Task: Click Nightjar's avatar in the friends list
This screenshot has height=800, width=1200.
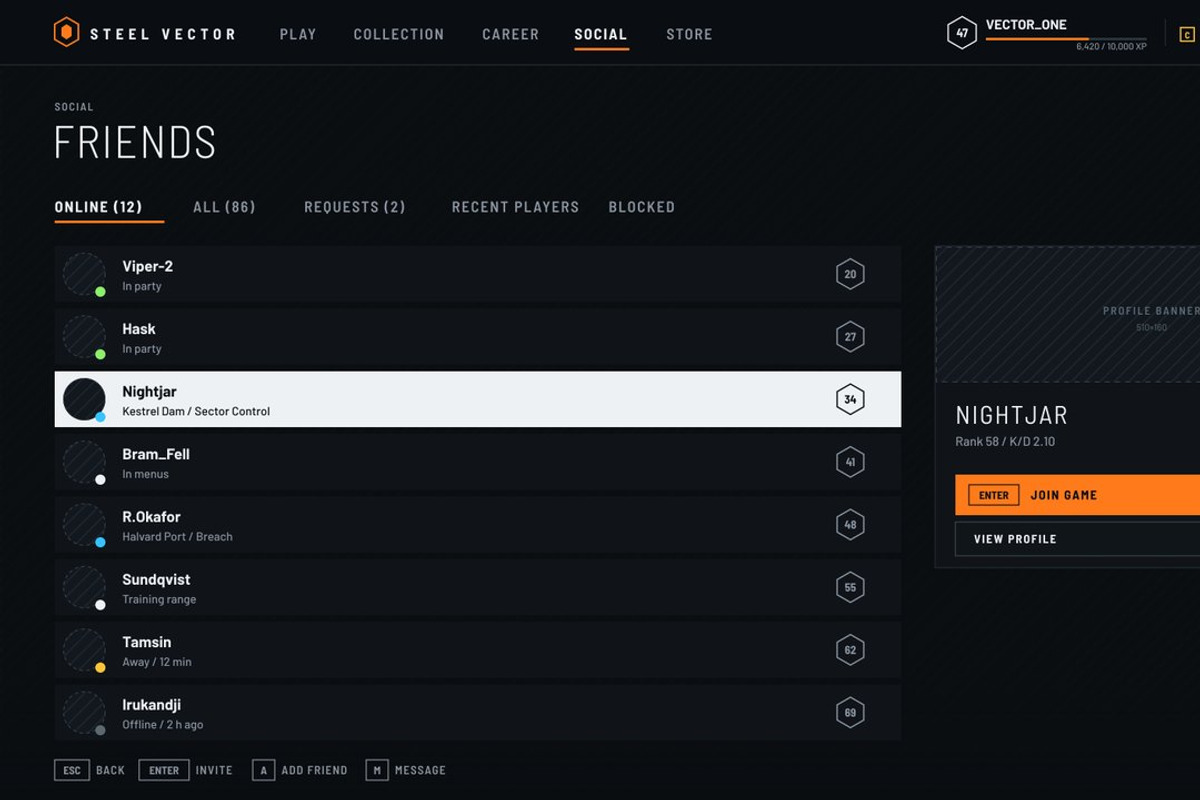Action: (84, 399)
